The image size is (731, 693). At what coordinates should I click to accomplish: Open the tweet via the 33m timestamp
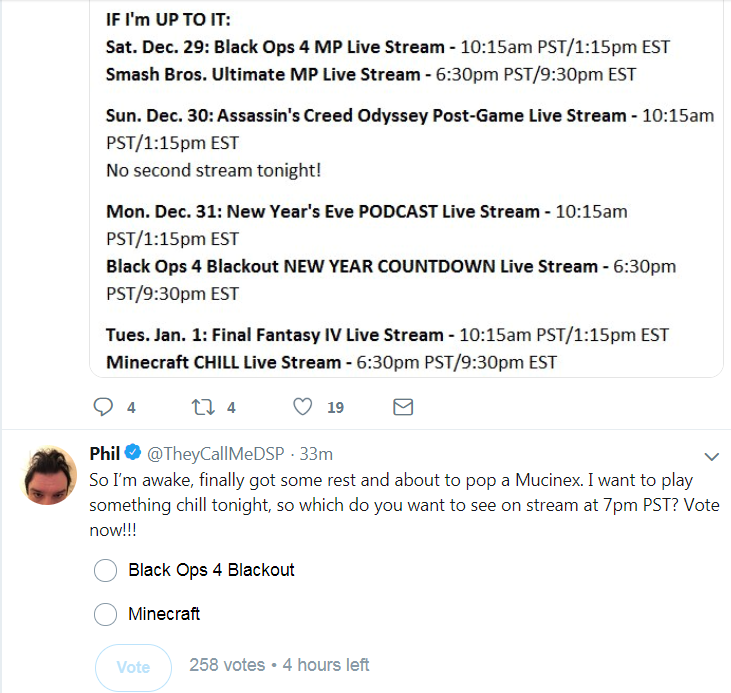pos(316,454)
